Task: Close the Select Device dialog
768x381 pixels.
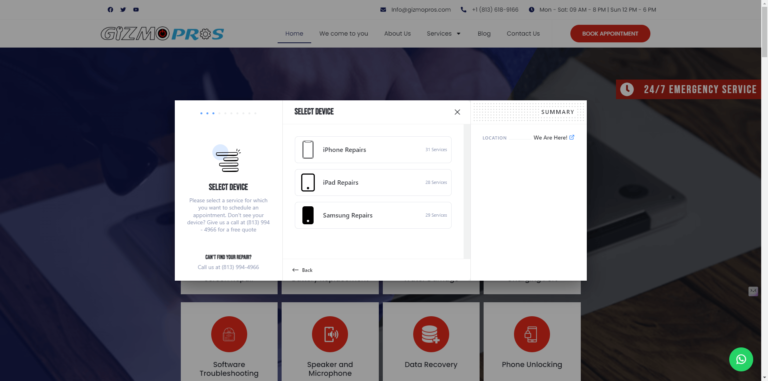Action: pos(457,112)
